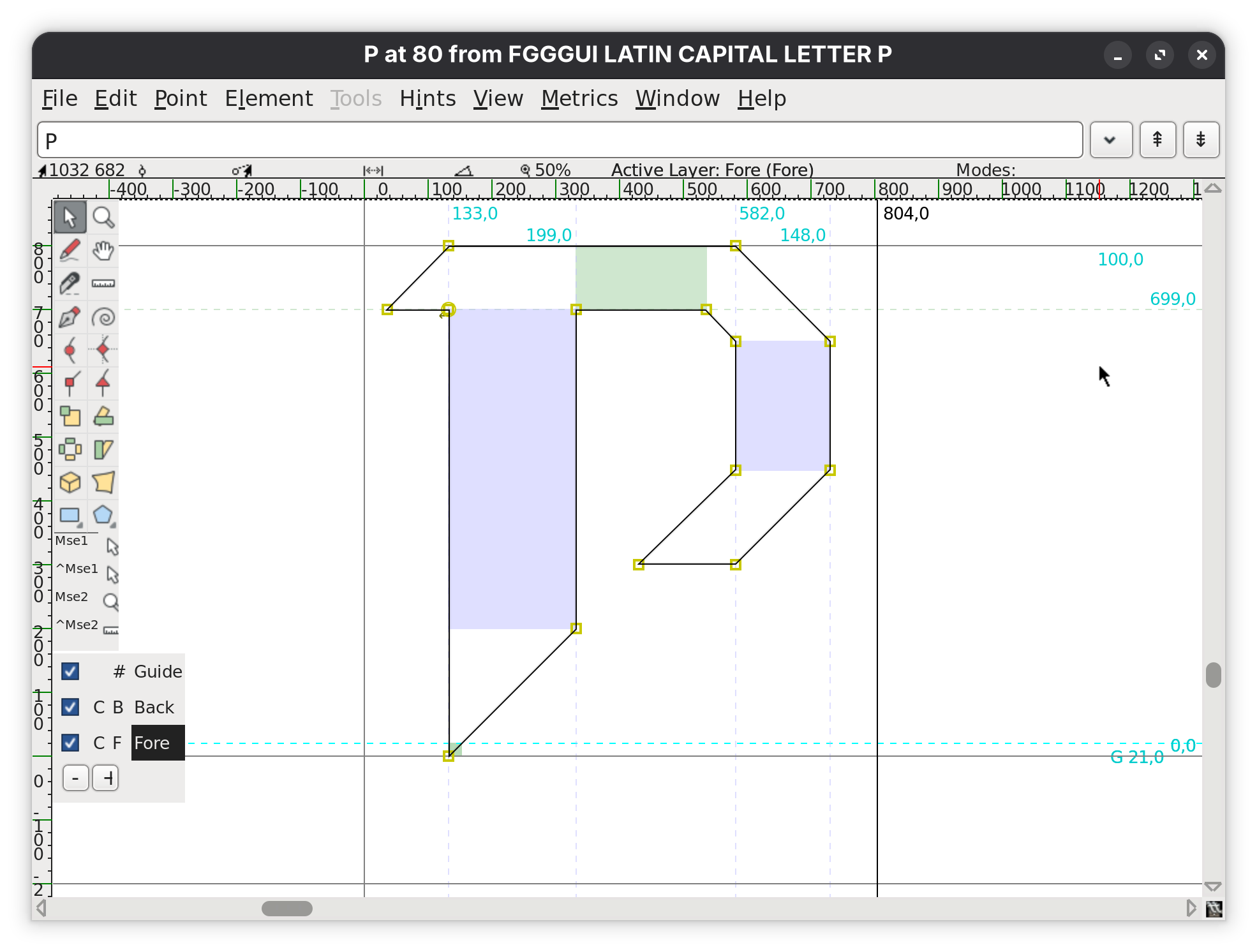Image resolution: width=1257 pixels, height=952 pixels.
Task: Click the previous glyph up-arrow button
Action: click(x=1157, y=140)
